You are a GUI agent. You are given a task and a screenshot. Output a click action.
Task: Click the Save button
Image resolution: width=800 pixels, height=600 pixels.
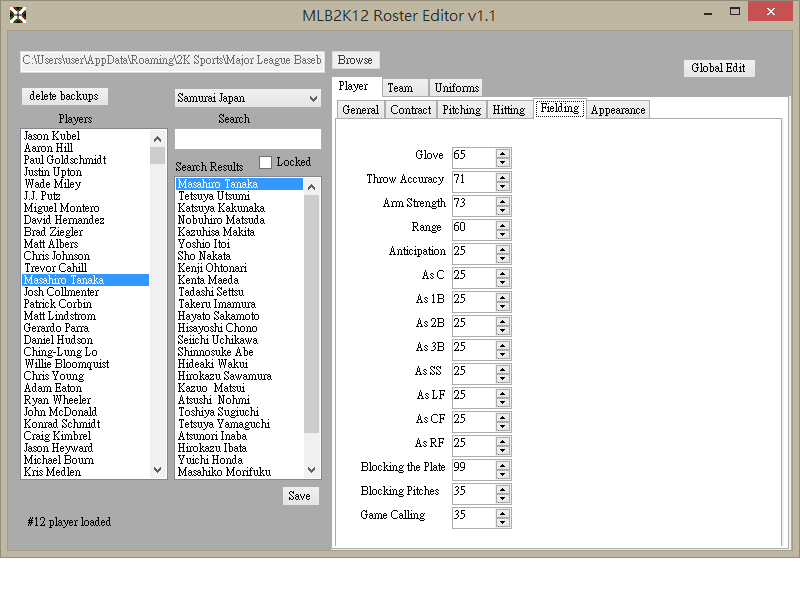click(x=300, y=496)
